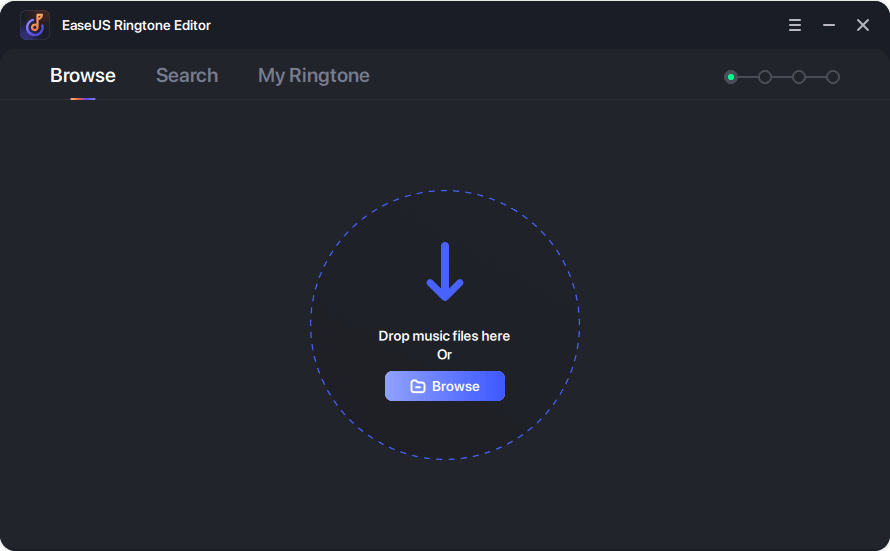890x551 pixels.
Task: Click the 'Or' text above Browse button
Action: click(444, 355)
